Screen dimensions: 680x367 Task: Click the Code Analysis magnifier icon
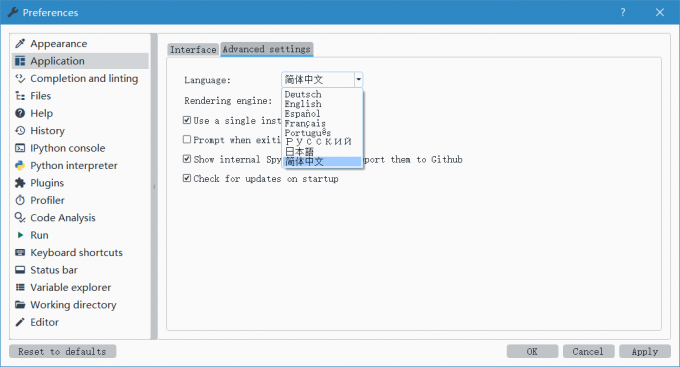pos(20,217)
